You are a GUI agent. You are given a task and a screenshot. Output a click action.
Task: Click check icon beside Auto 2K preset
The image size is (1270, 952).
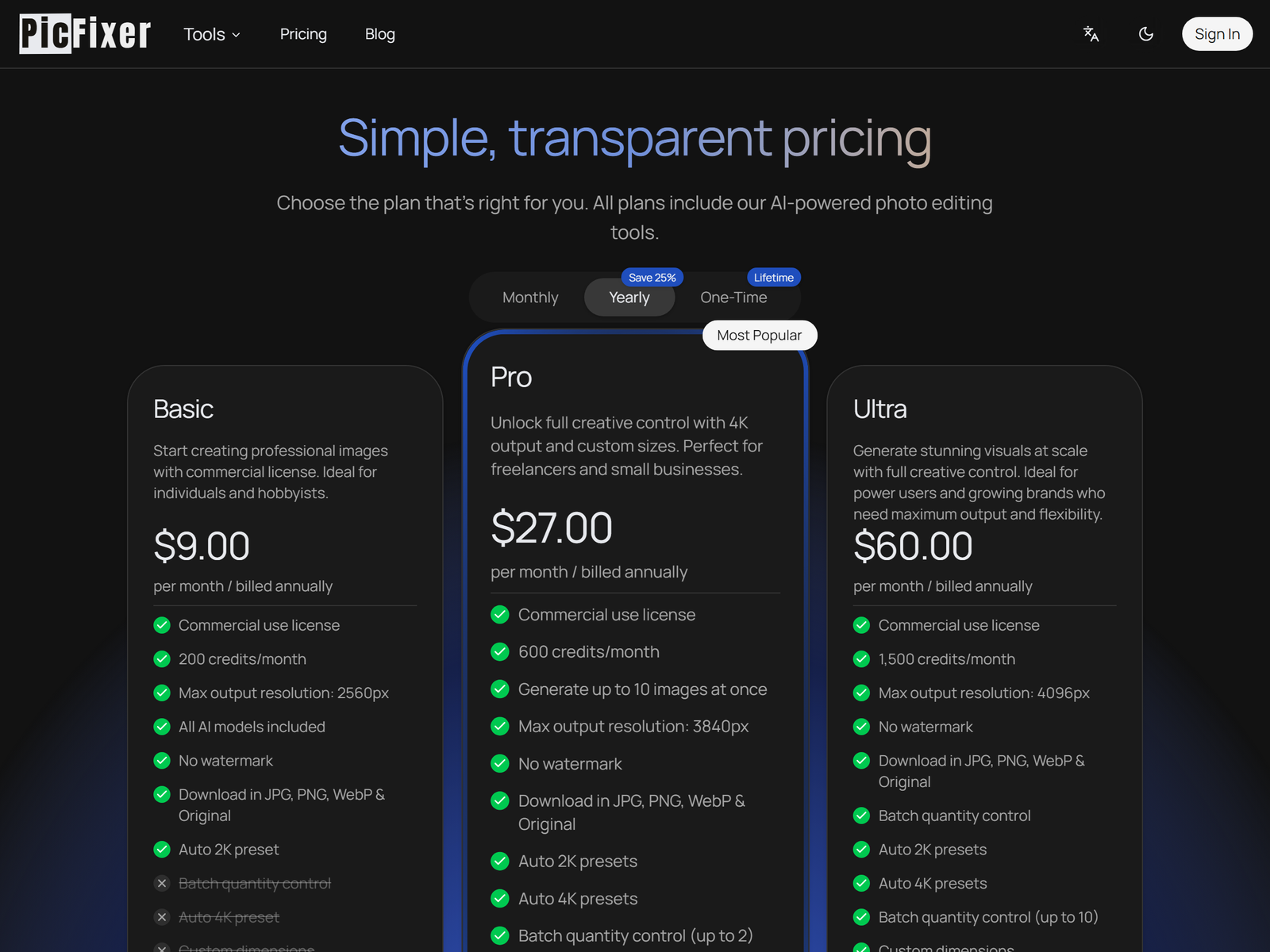(162, 850)
